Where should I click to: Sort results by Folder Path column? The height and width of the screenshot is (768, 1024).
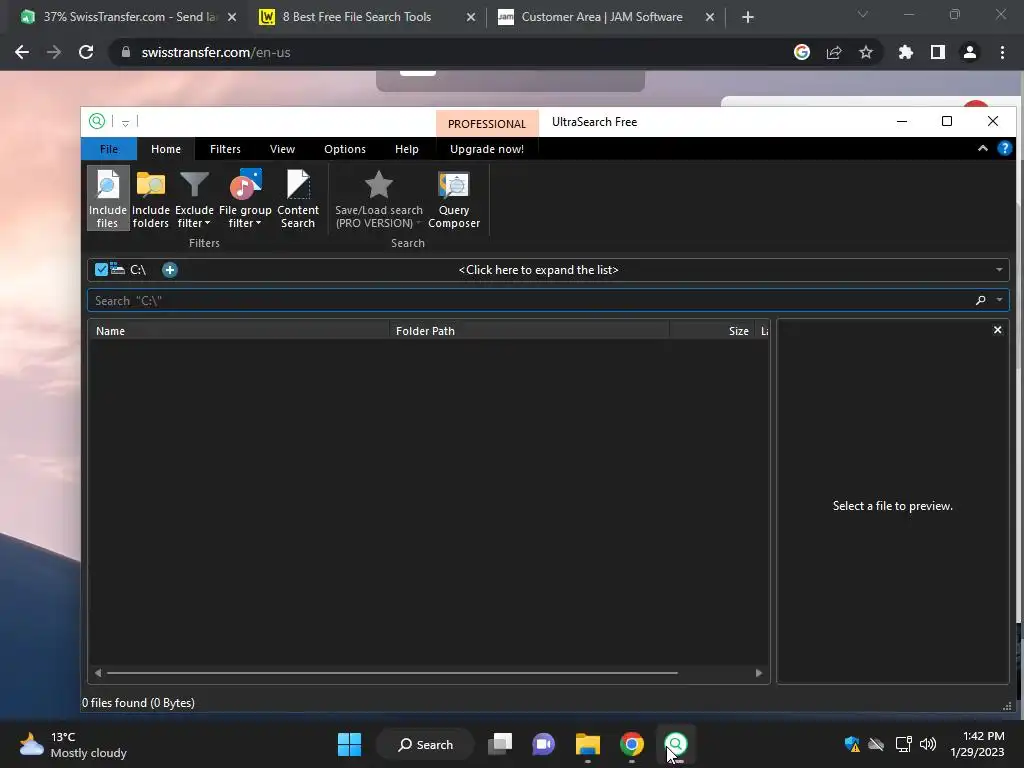[x=530, y=331]
